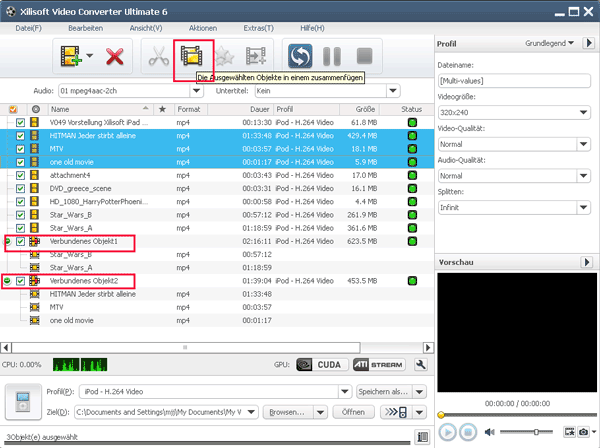Click the disc icon column header
Viewport: 600px width, 448px height.
coord(36,109)
